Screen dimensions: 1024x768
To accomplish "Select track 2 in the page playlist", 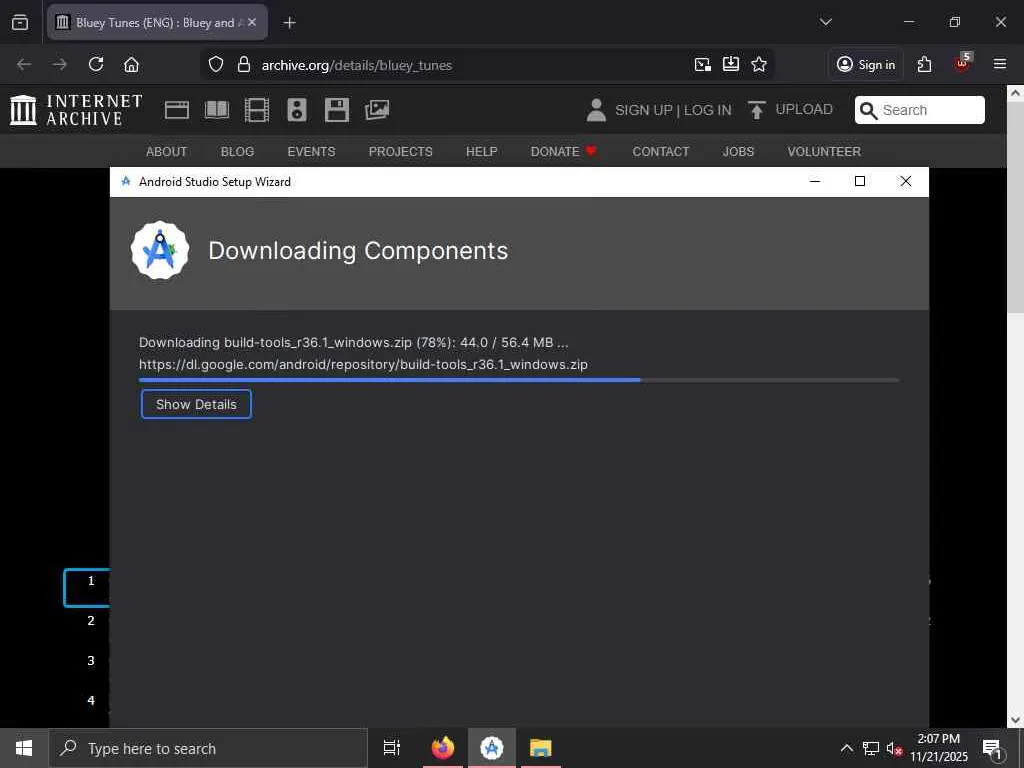I will (91, 620).
